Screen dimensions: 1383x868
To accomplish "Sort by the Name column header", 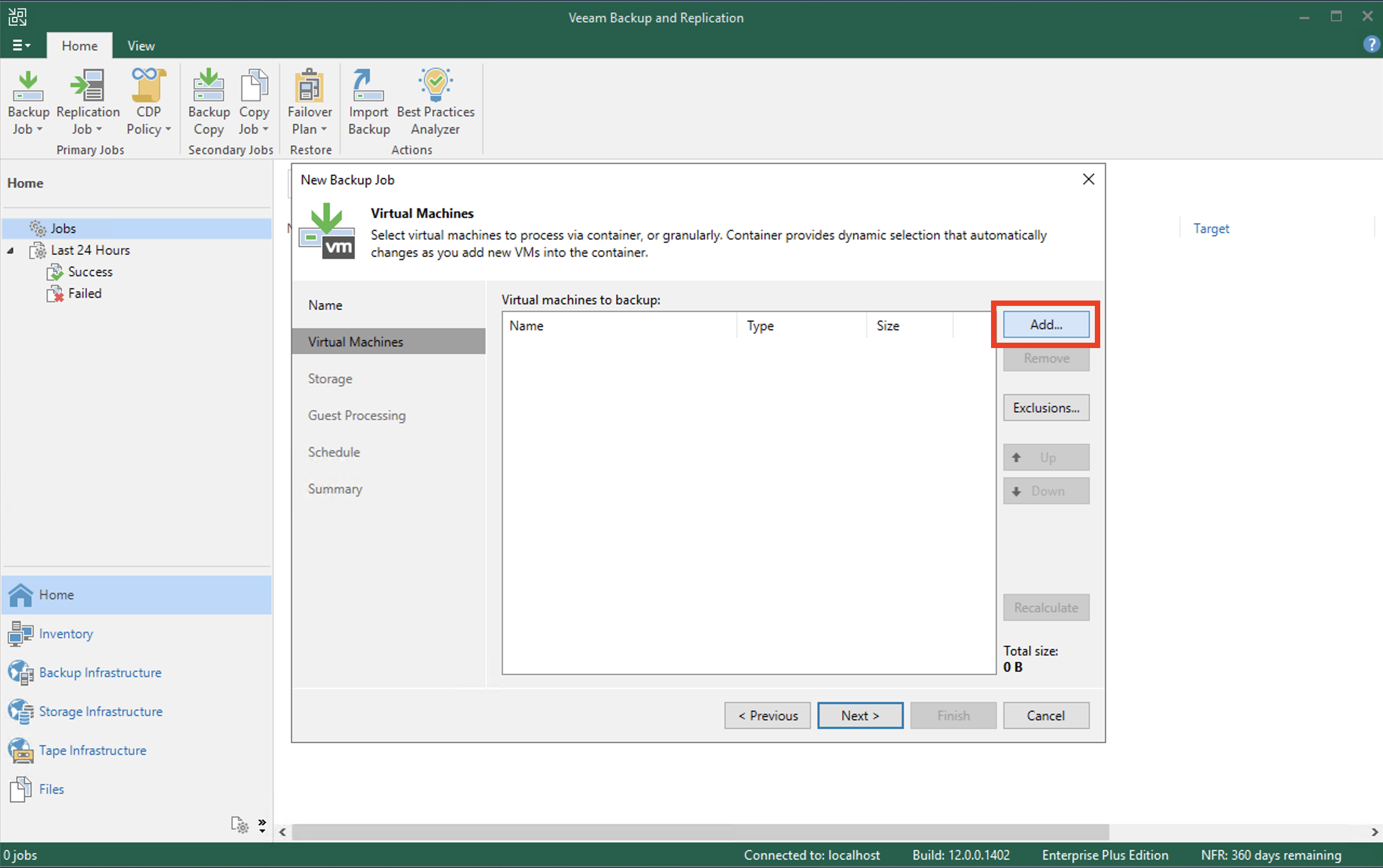I will pos(620,325).
